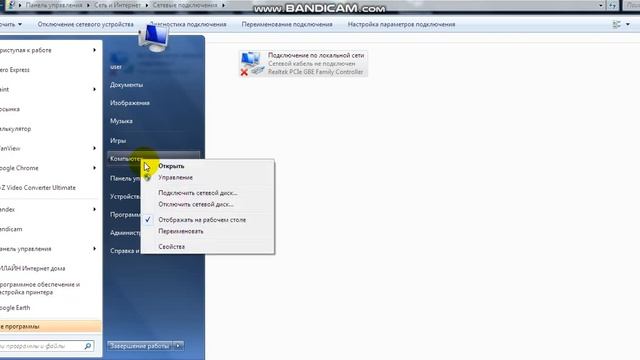
Task: Open Документы in Start menu right pane
Action: [x=127, y=85]
